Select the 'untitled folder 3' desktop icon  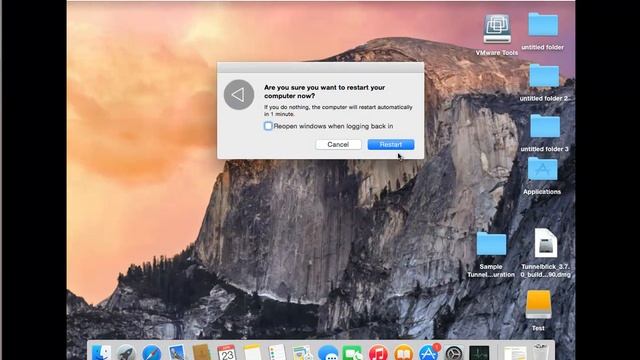(545, 126)
